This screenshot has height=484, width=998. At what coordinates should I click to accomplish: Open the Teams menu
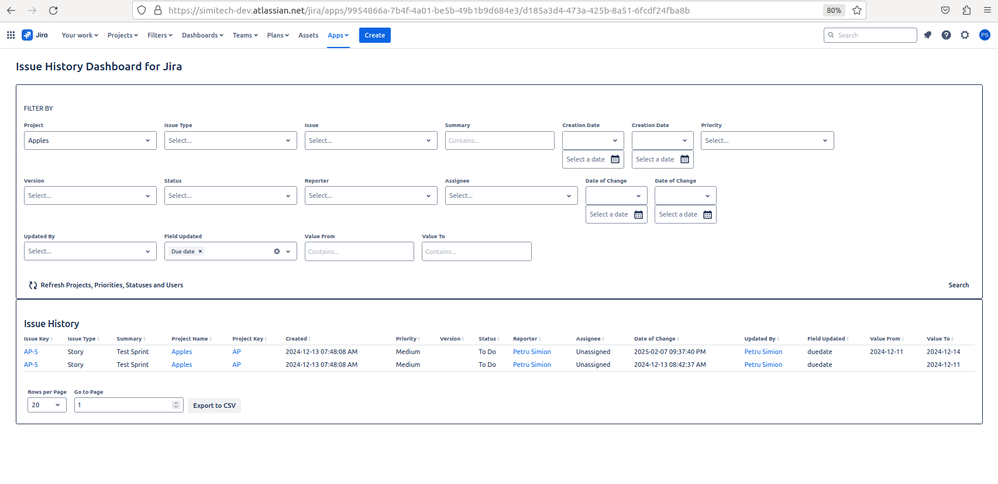click(245, 36)
